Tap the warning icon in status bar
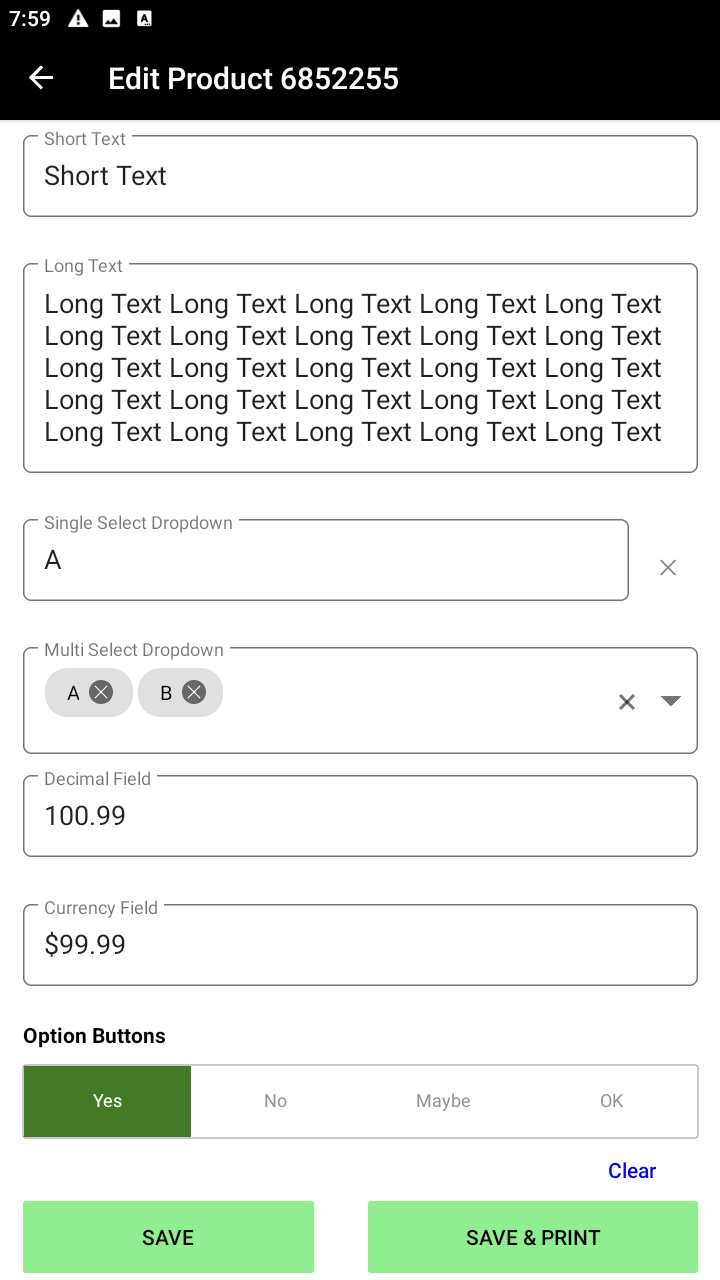The image size is (720, 1280). 78,19
